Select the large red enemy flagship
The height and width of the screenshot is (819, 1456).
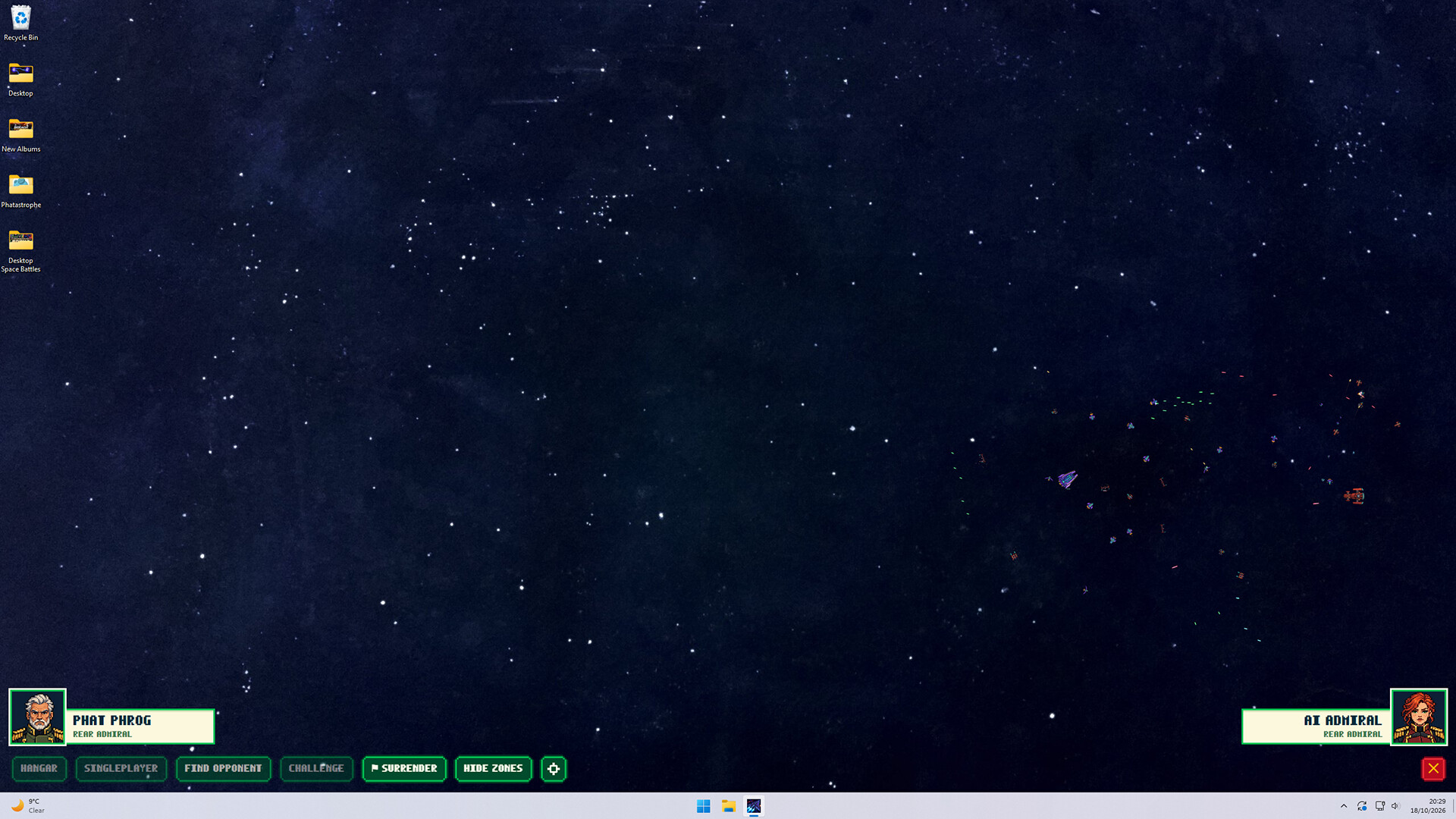click(x=1354, y=496)
